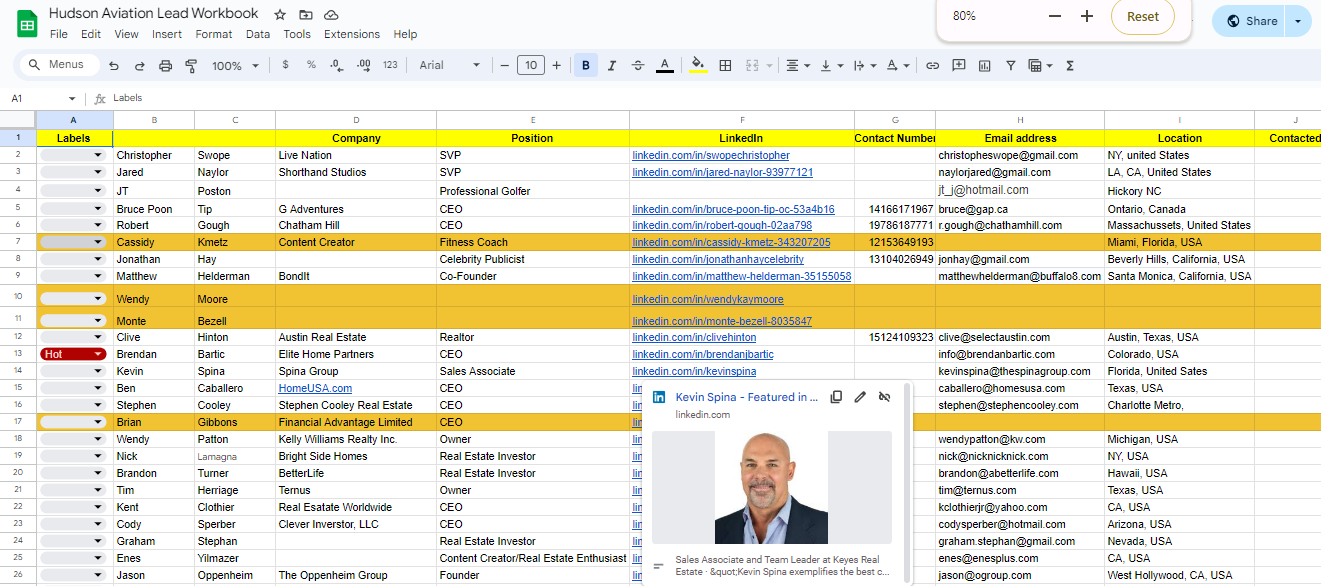
Task: Choose the text color
Action: pos(664,66)
